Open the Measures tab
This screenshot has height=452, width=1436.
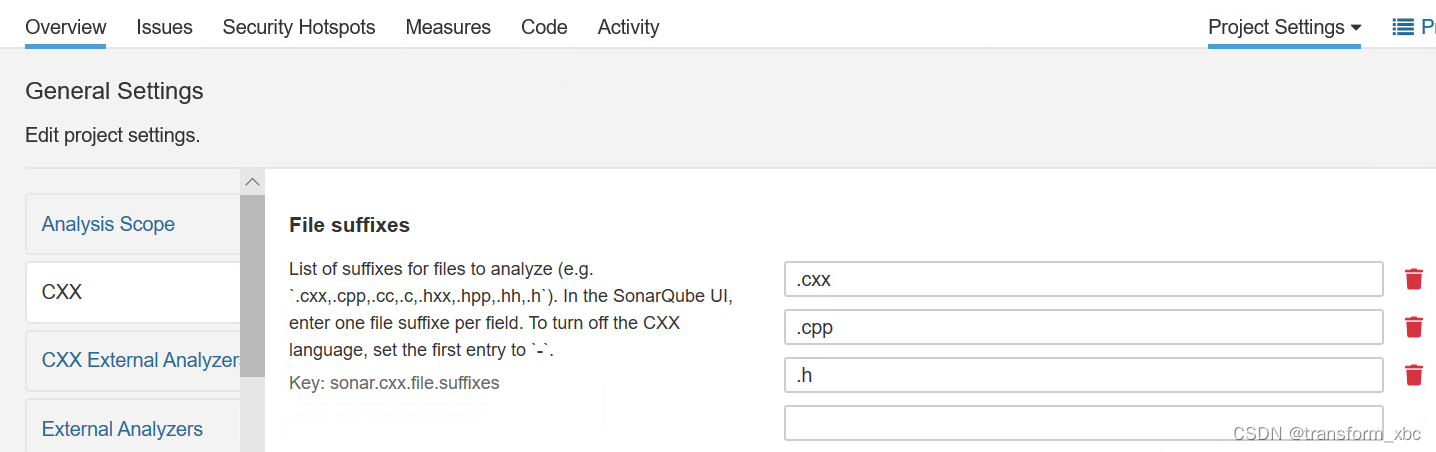click(x=448, y=27)
